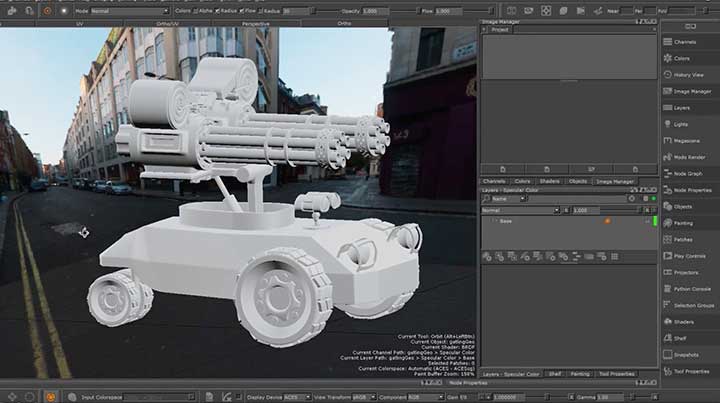
Task: Open the Snapshots palette
Action: click(686, 354)
